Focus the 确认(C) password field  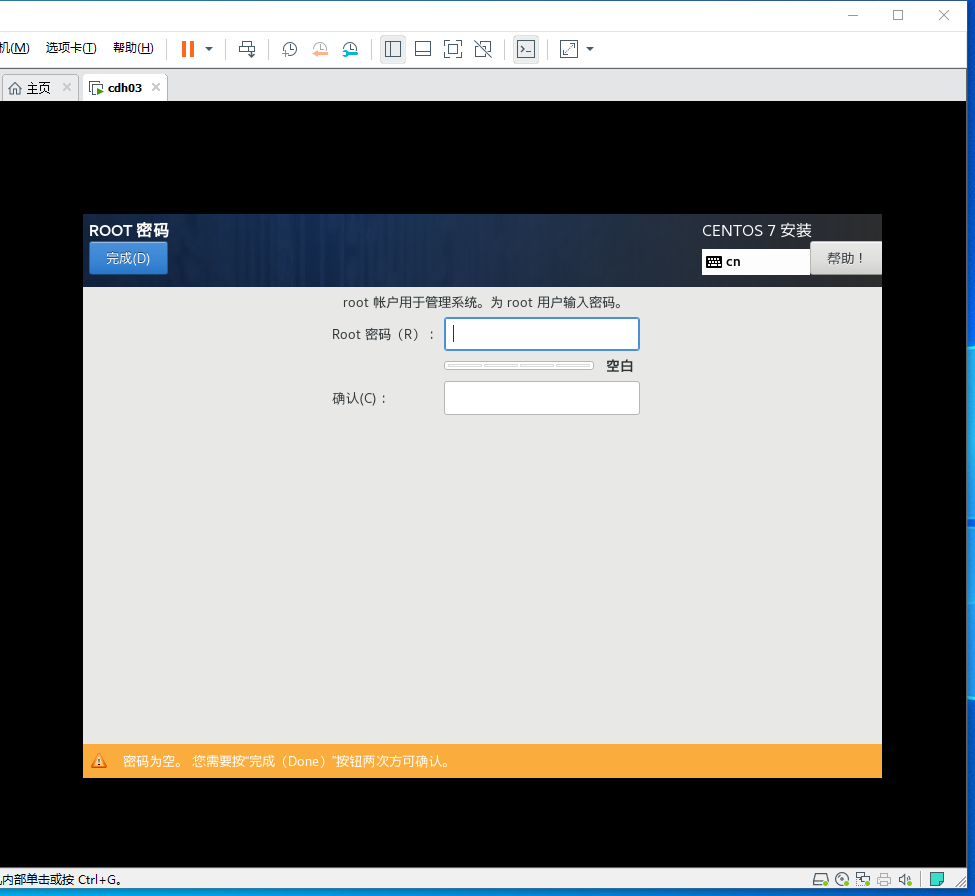click(x=542, y=398)
